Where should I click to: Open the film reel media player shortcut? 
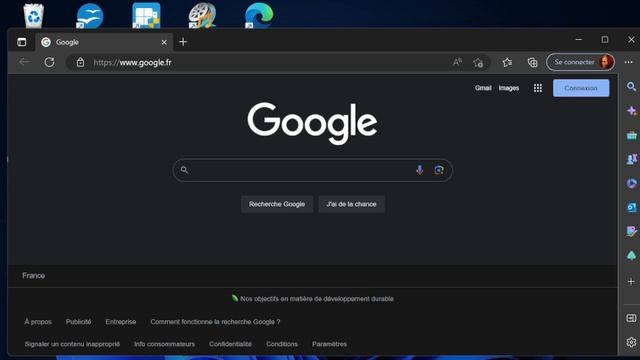click(202, 15)
